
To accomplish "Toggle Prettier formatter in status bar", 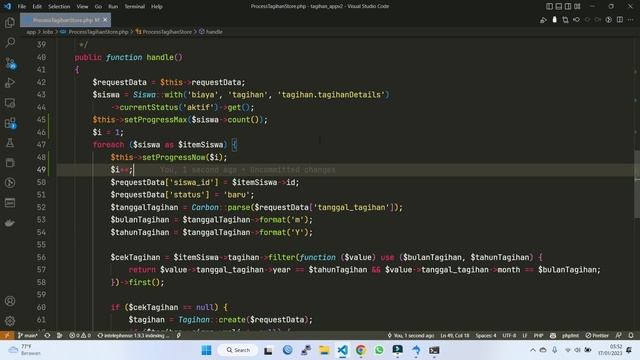I will pyautogui.click(x=597, y=335).
